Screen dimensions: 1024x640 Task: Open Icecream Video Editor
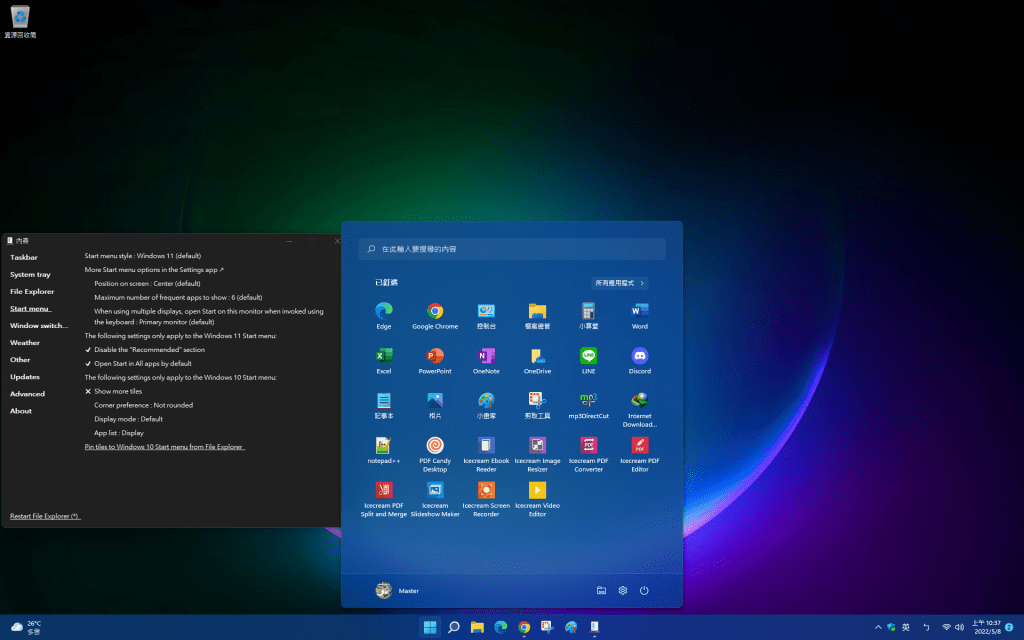(537, 490)
